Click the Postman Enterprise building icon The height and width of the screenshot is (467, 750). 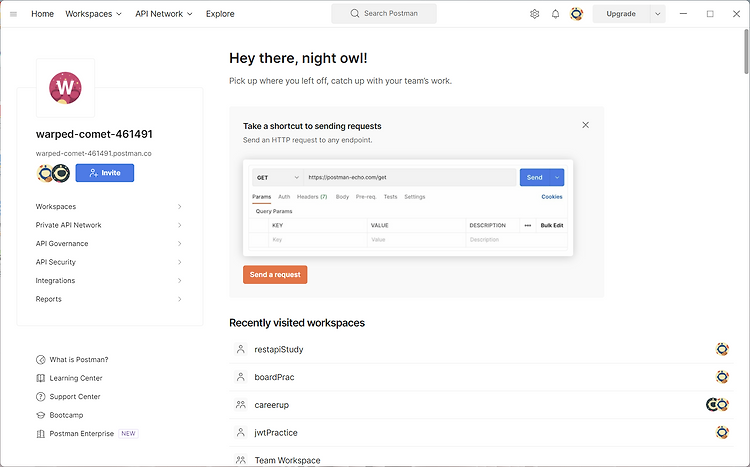[41, 434]
